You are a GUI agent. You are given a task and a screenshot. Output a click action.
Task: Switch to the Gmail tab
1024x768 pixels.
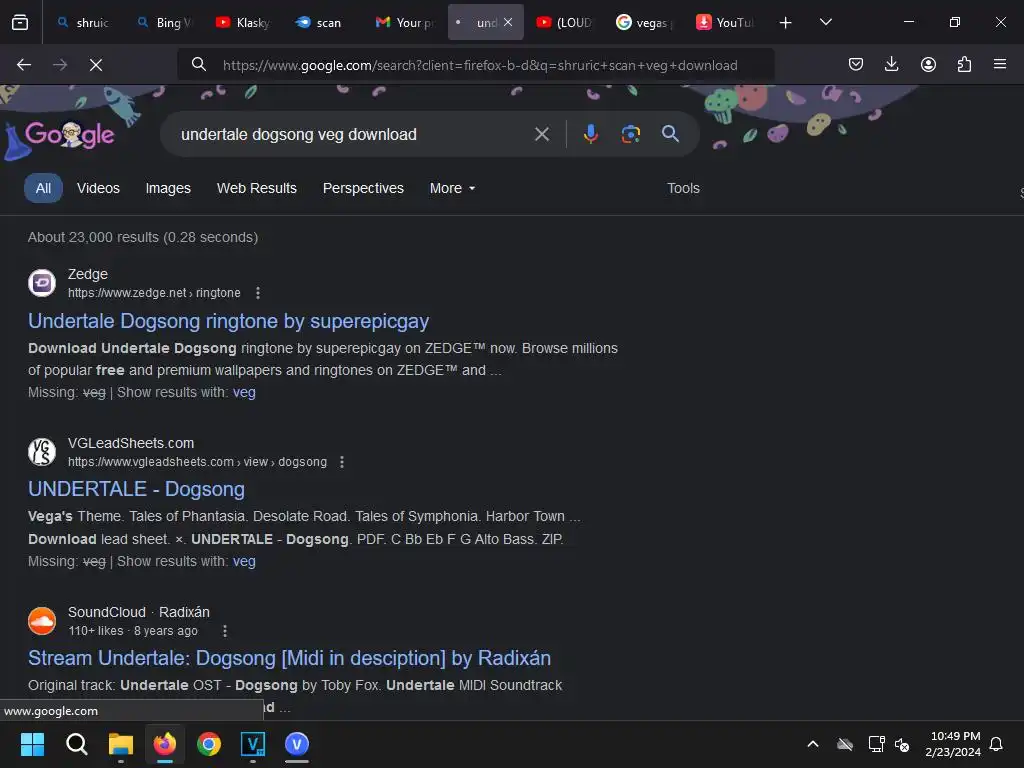[x=404, y=23]
